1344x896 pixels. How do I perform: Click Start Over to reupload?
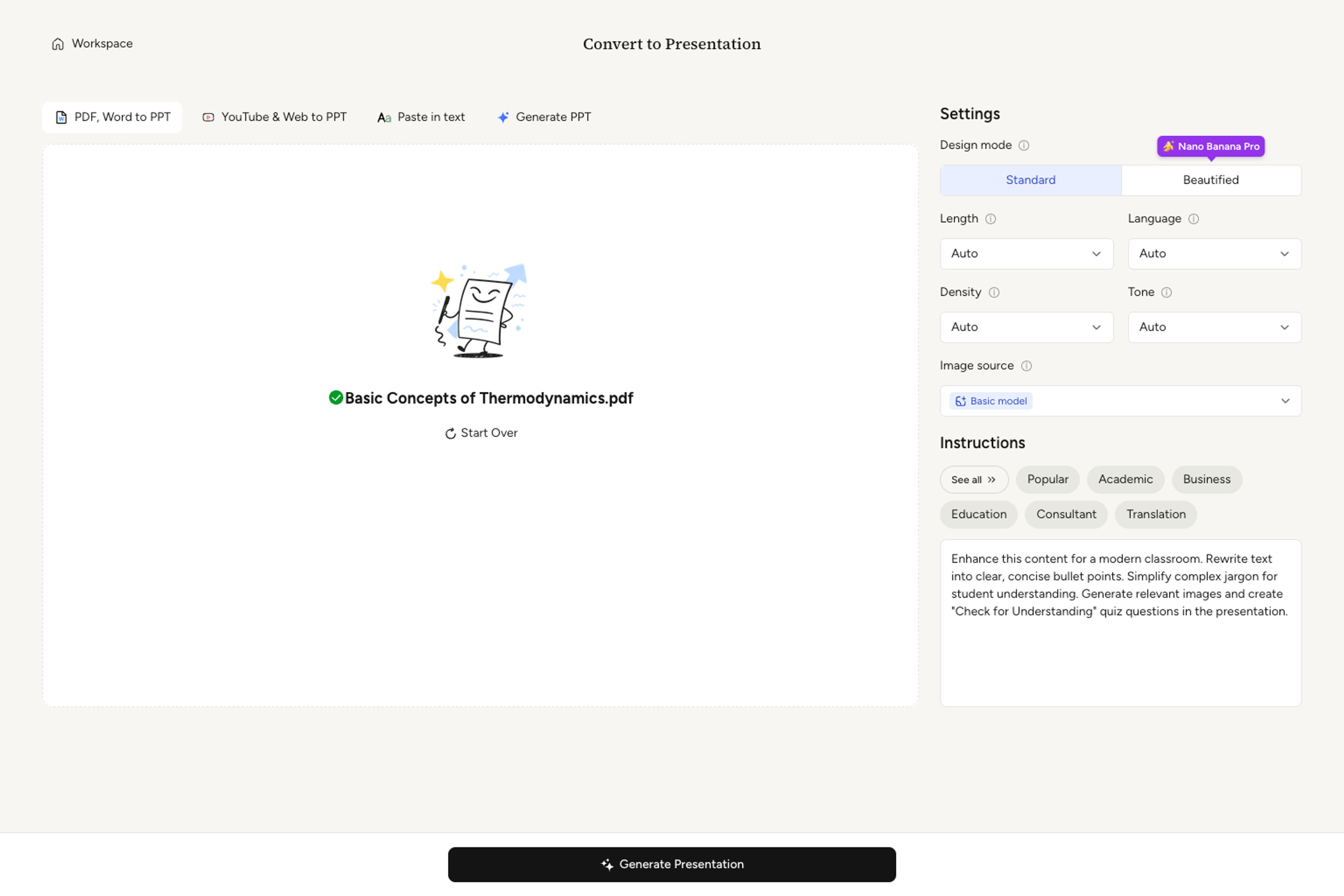481,433
